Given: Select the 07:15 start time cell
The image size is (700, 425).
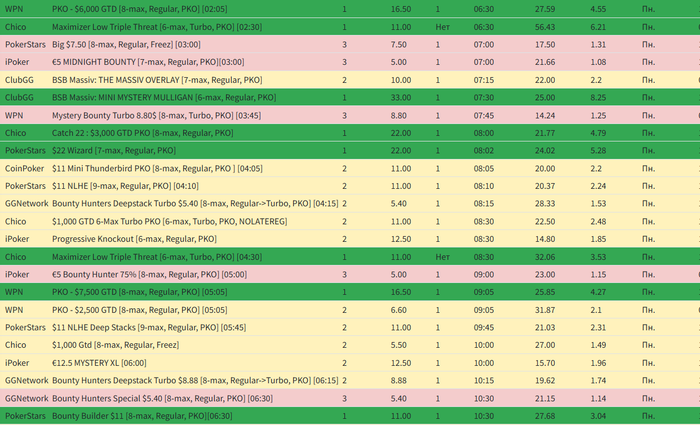Looking at the screenshot, I should coord(484,80).
